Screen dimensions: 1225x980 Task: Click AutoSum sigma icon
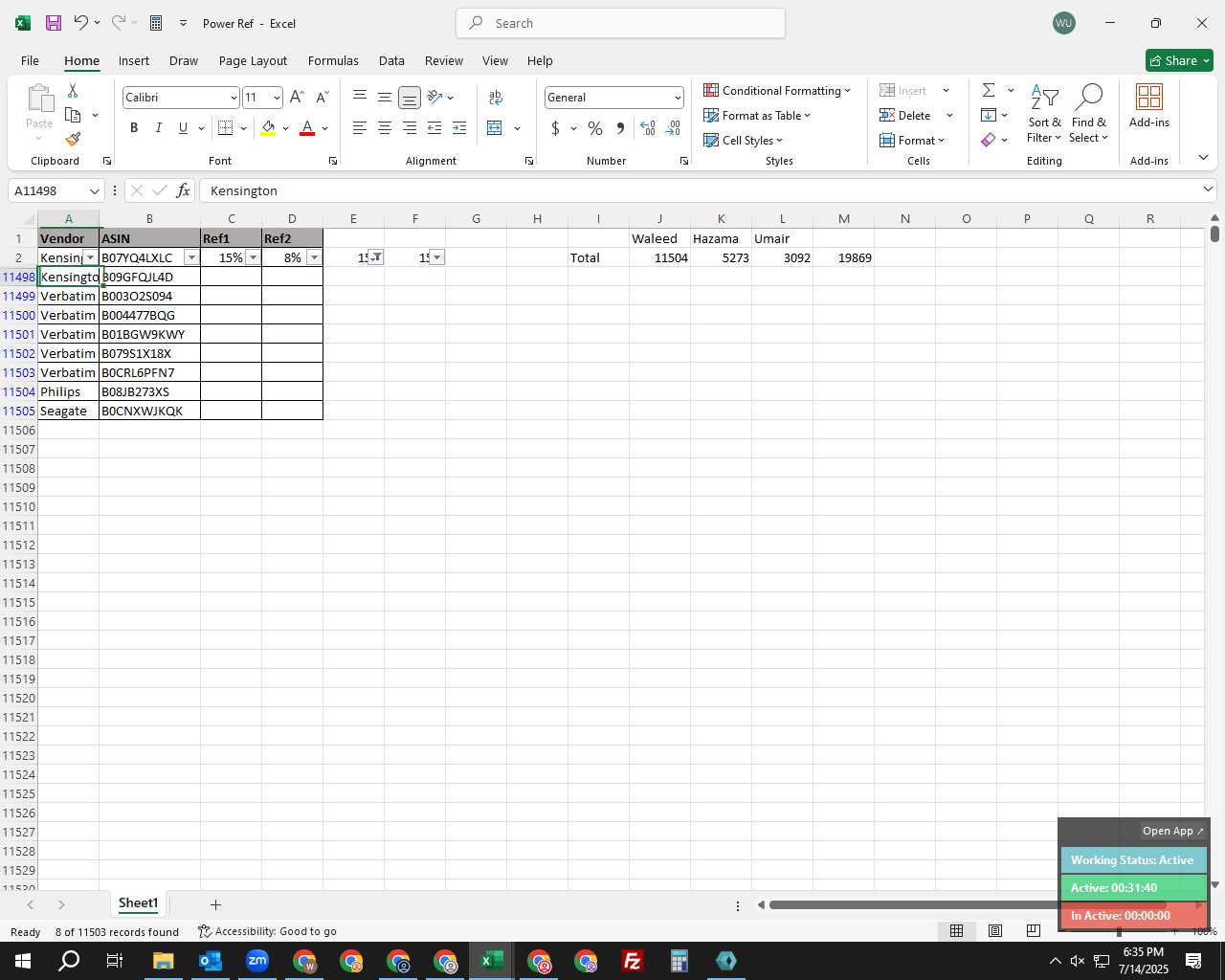(989, 90)
